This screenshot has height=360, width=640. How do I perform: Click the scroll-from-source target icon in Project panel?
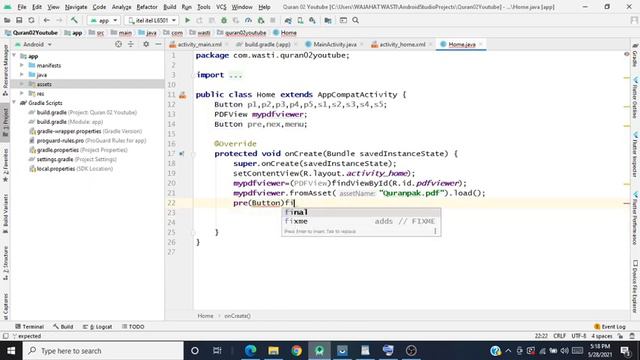[118, 44]
